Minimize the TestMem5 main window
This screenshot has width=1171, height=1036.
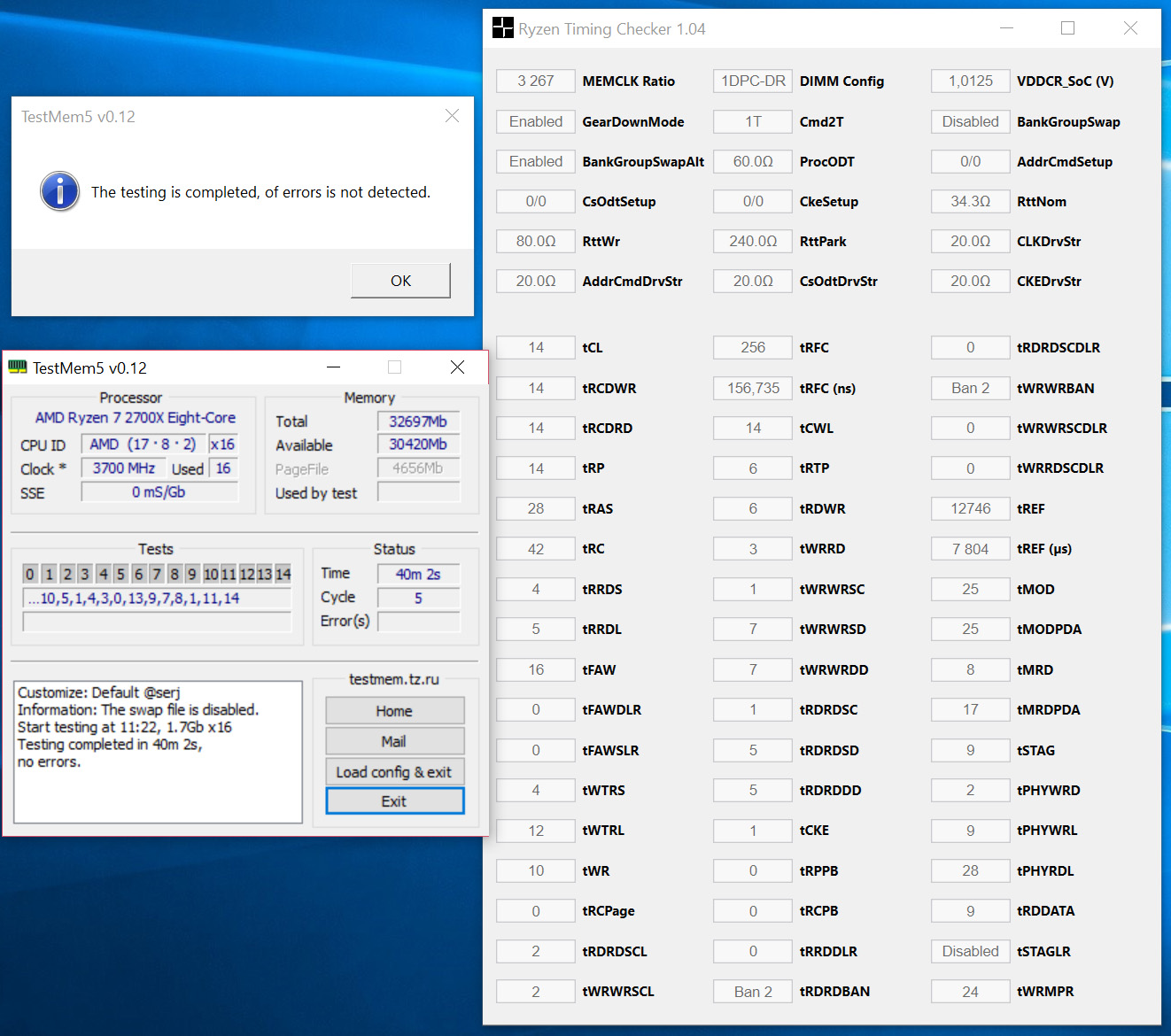pos(334,367)
